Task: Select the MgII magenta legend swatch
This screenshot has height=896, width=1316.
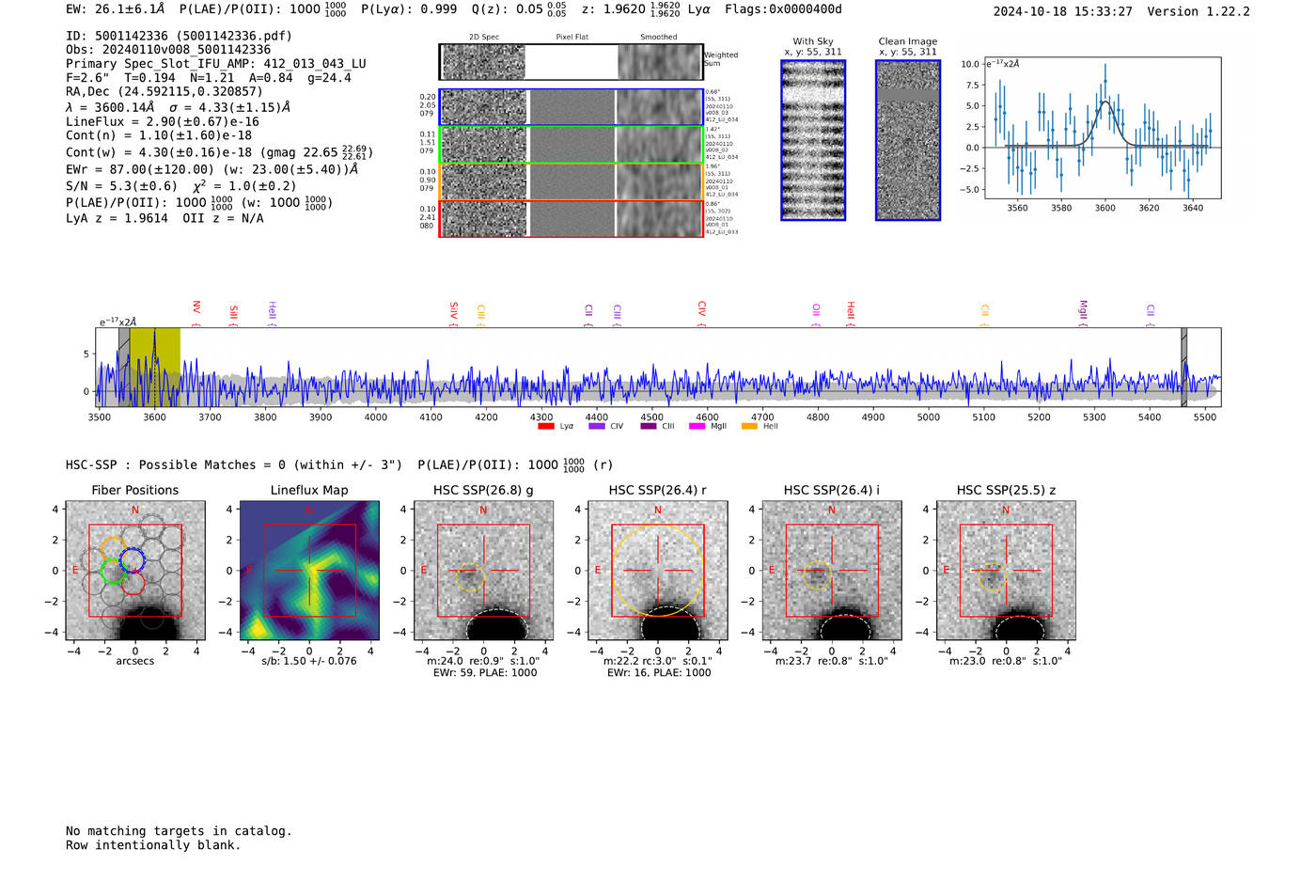Action: [x=697, y=427]
